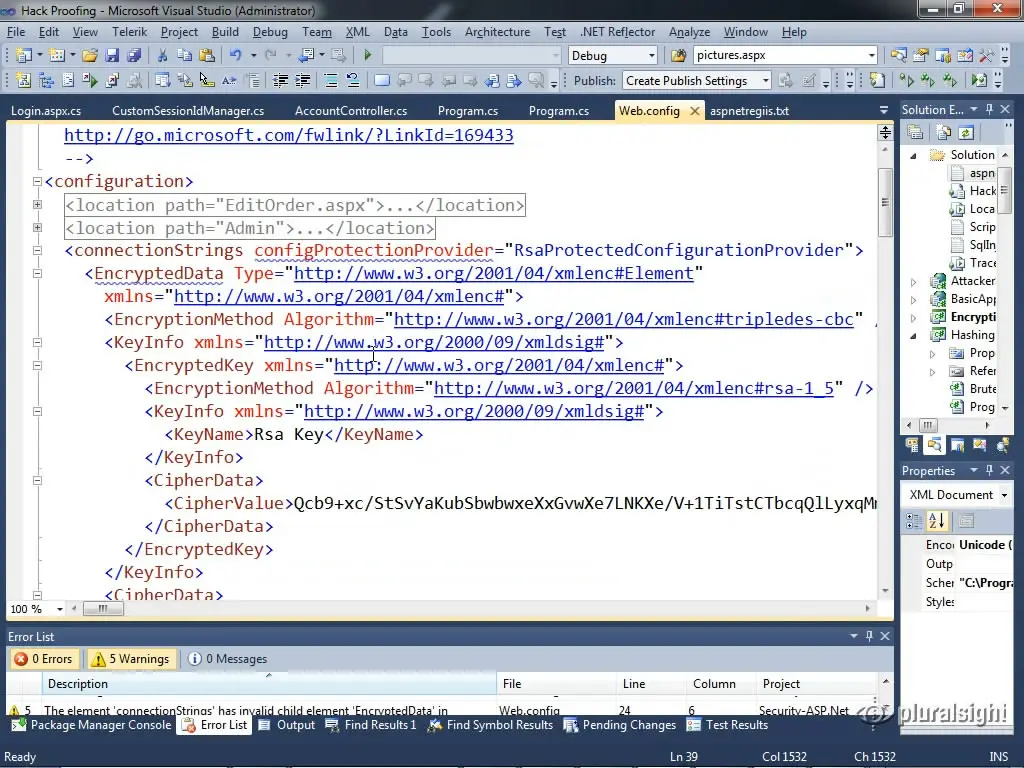Click the editor split window handle
The width and height of the screenshot is (1024, 768).
tap(885, 133)
